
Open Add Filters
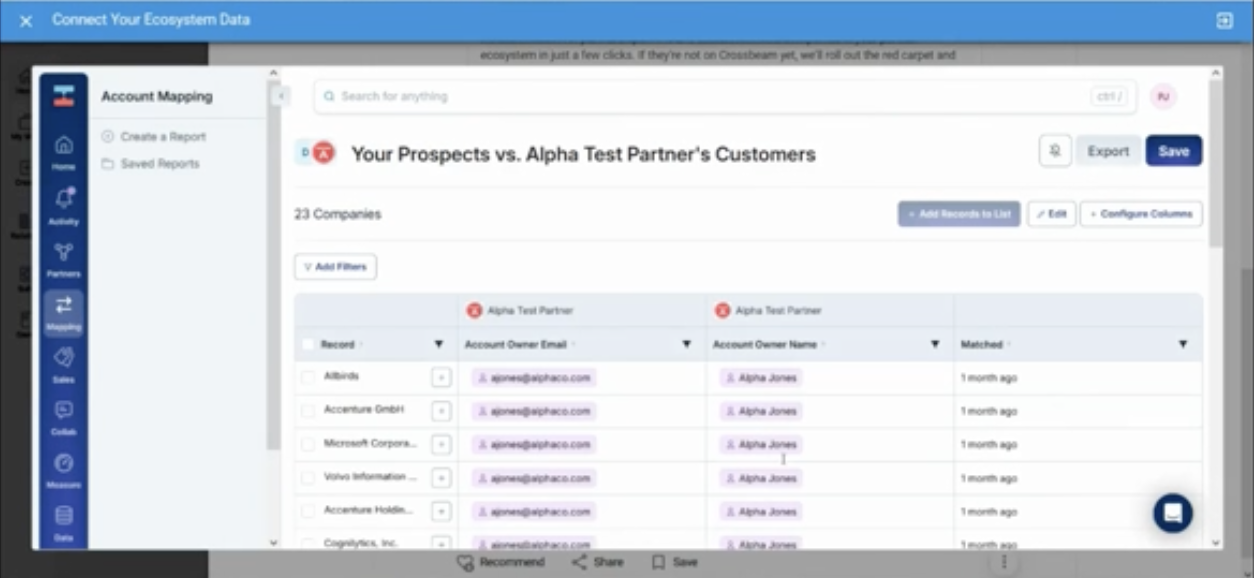335,267
